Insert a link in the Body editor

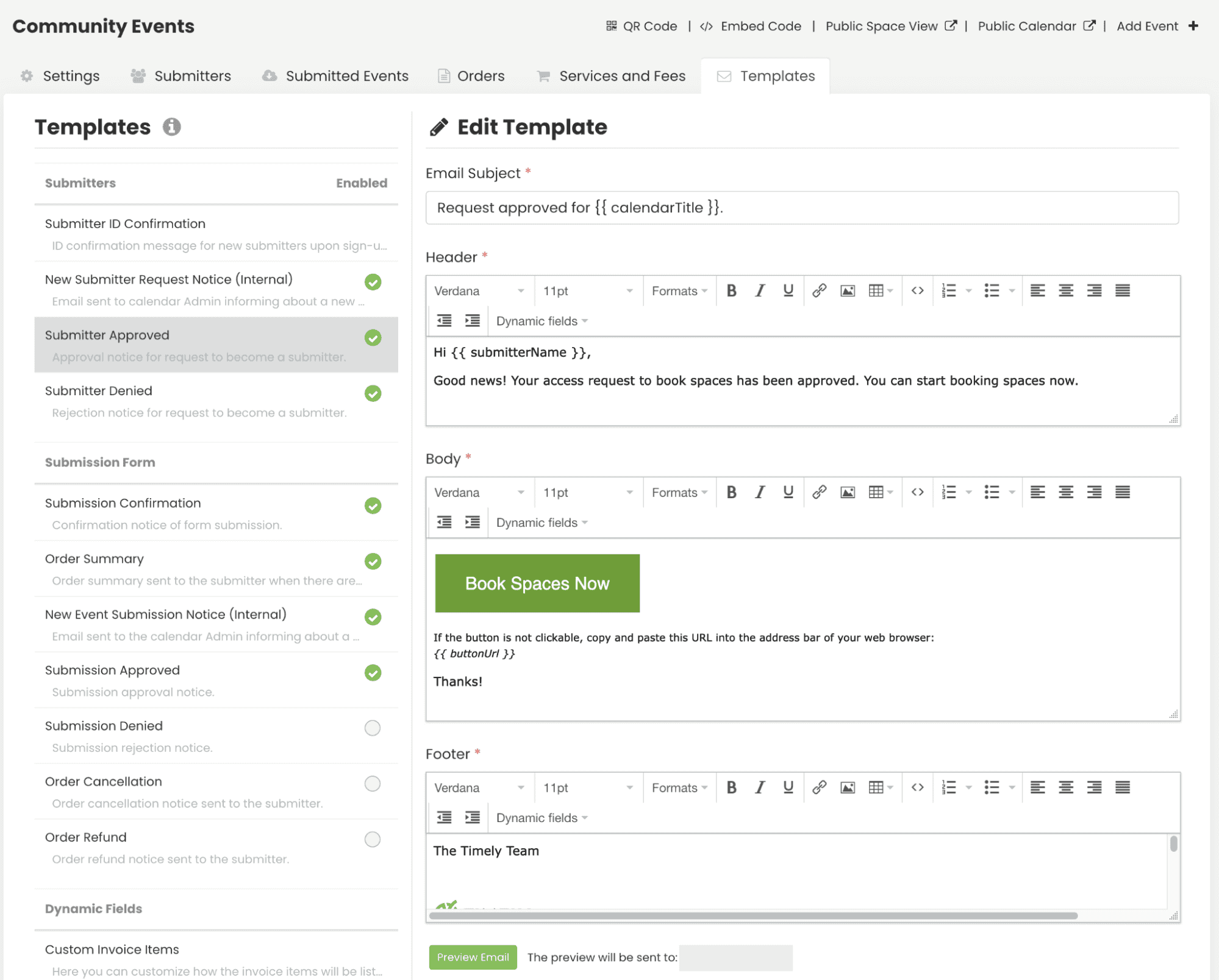pos(818,492)
